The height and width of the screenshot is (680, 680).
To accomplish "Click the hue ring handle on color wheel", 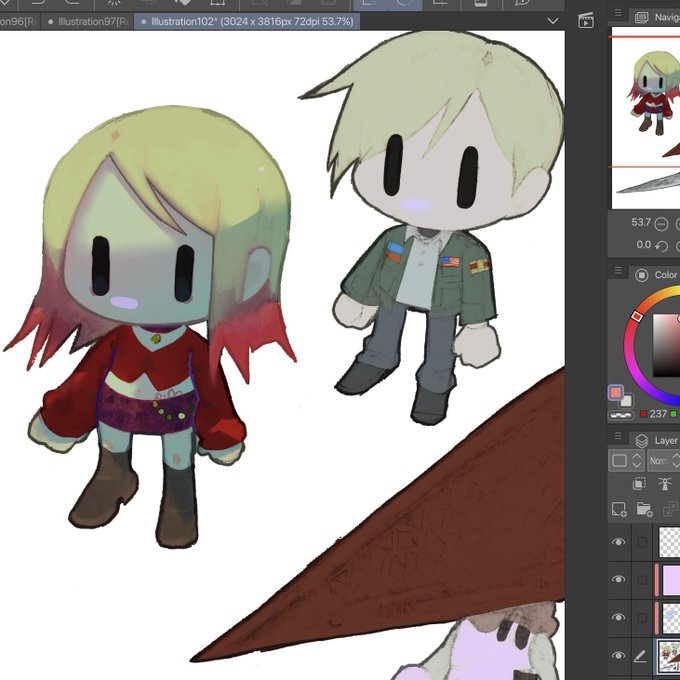I will pos(636,316).
